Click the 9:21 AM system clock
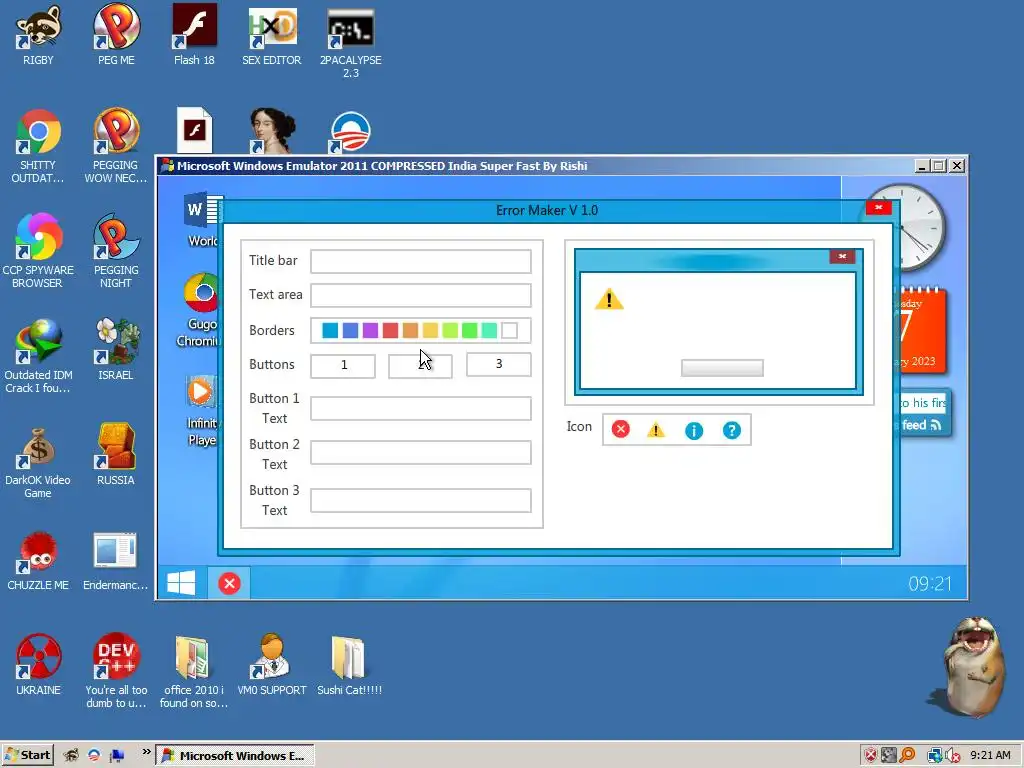1024x768 pixels. click(990, 756)
